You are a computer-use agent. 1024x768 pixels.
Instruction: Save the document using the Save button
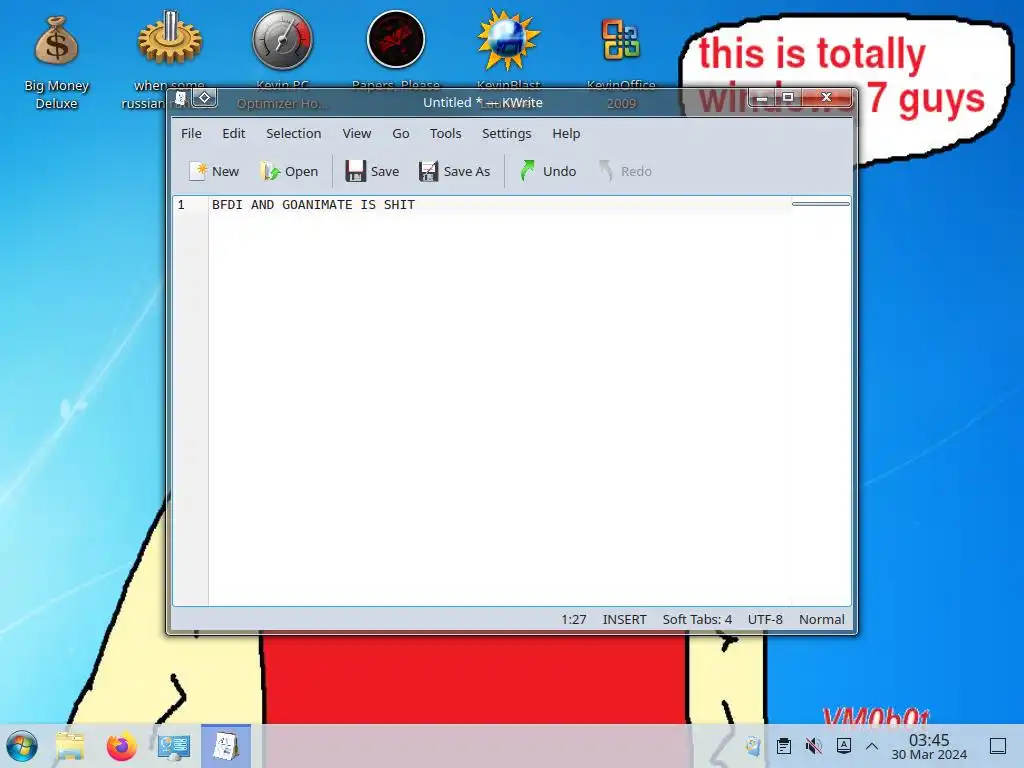[372, 171]
